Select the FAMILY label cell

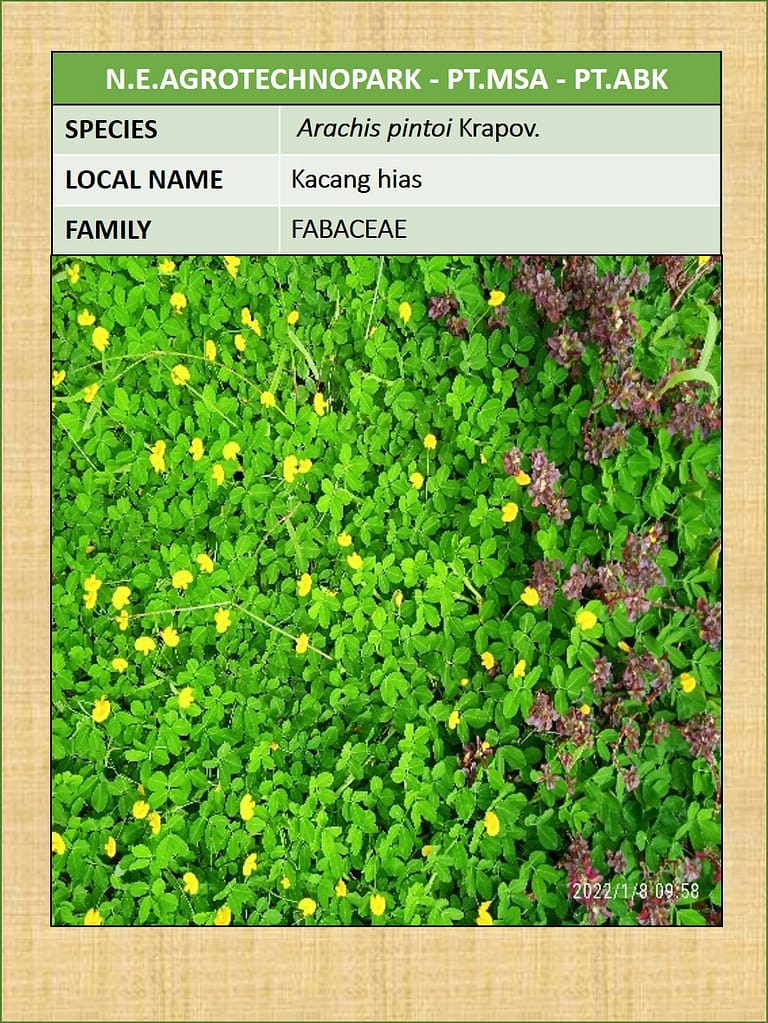tap(108, 230)
